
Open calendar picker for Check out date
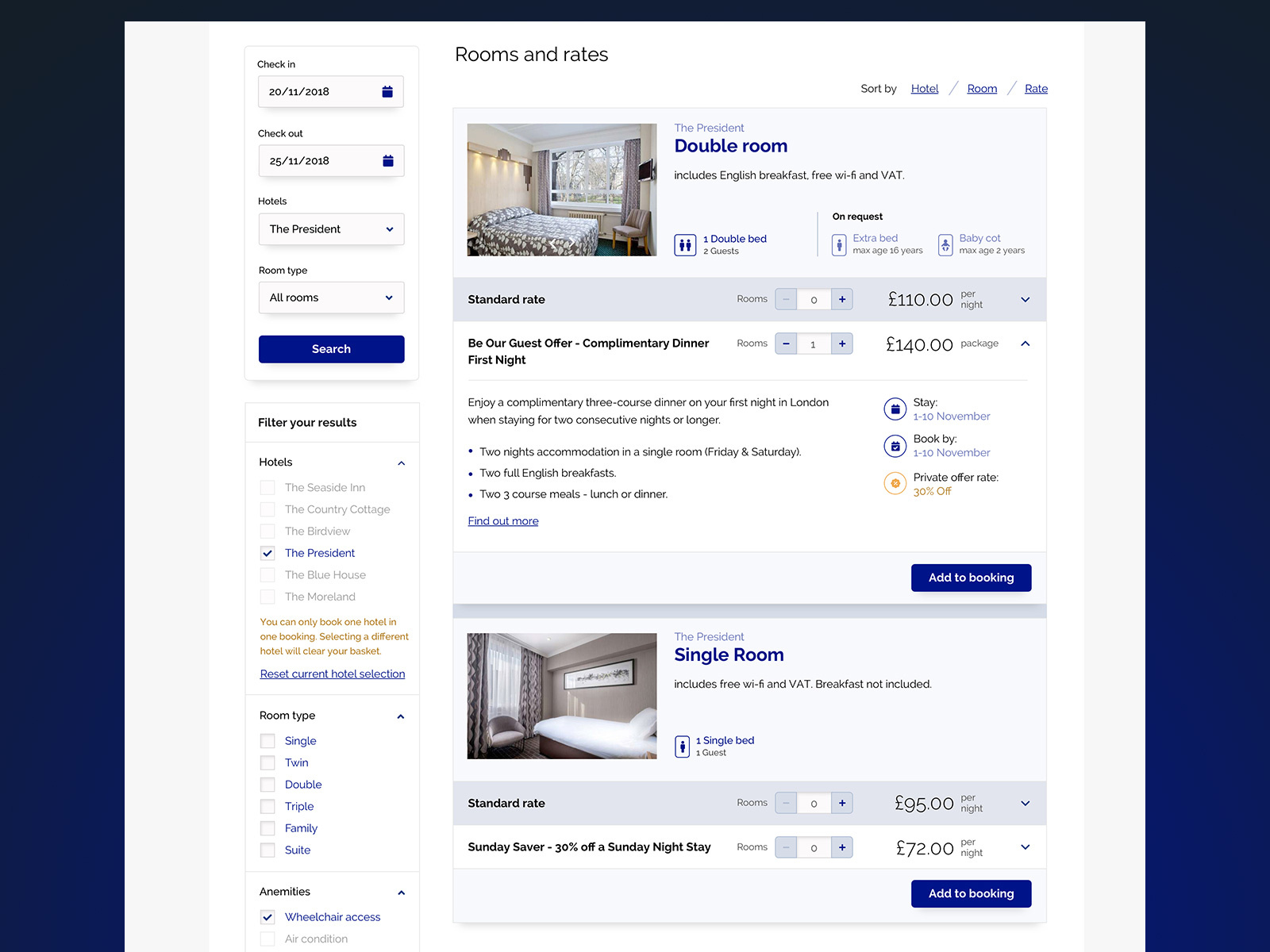click(387, 160)
